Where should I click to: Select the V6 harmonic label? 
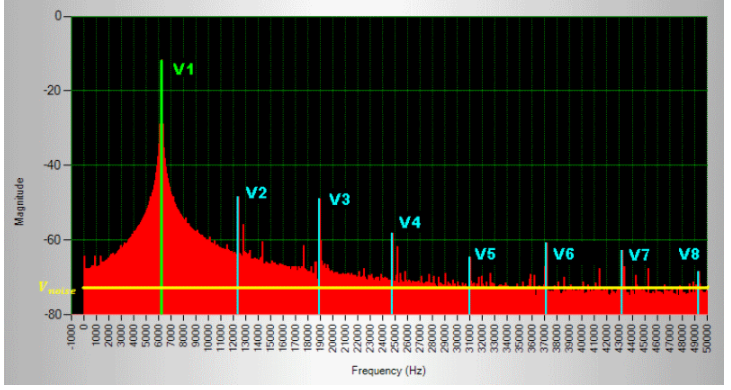pyautogui.click(x=564, y=254)
